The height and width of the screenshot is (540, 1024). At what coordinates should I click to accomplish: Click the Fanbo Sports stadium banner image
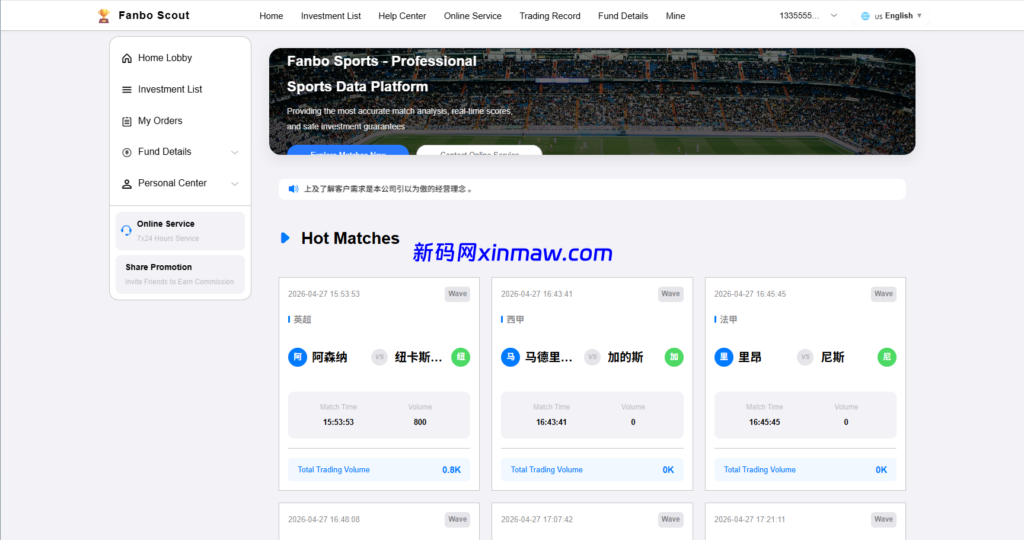[x=592, y=101]
